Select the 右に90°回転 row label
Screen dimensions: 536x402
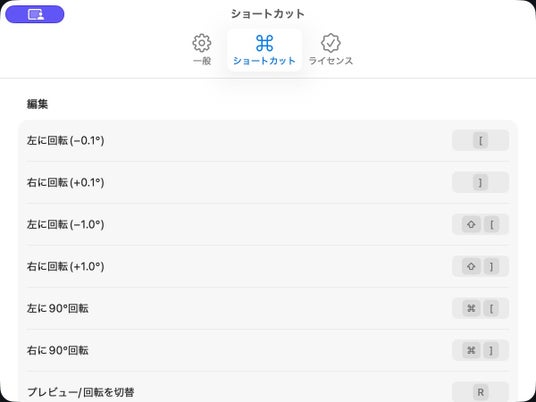57,350
